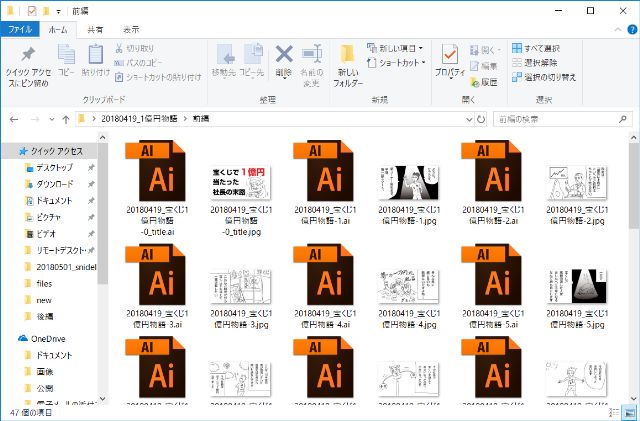Click the Pin to Quick Access icon
Image resolution: width=640 pixels, height=421 pixels.
click(x=28, y=55)
